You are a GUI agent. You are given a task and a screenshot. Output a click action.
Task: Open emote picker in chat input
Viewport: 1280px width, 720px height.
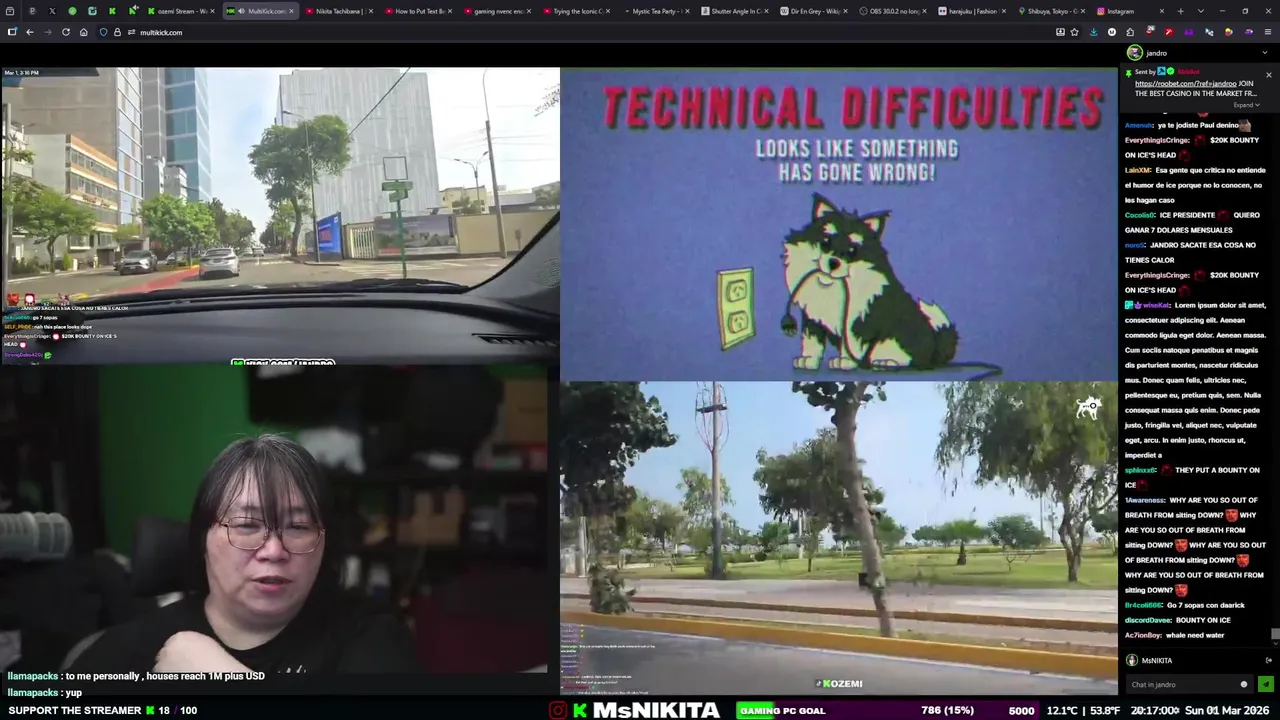pyautogui.click(x=1244, y=684)
